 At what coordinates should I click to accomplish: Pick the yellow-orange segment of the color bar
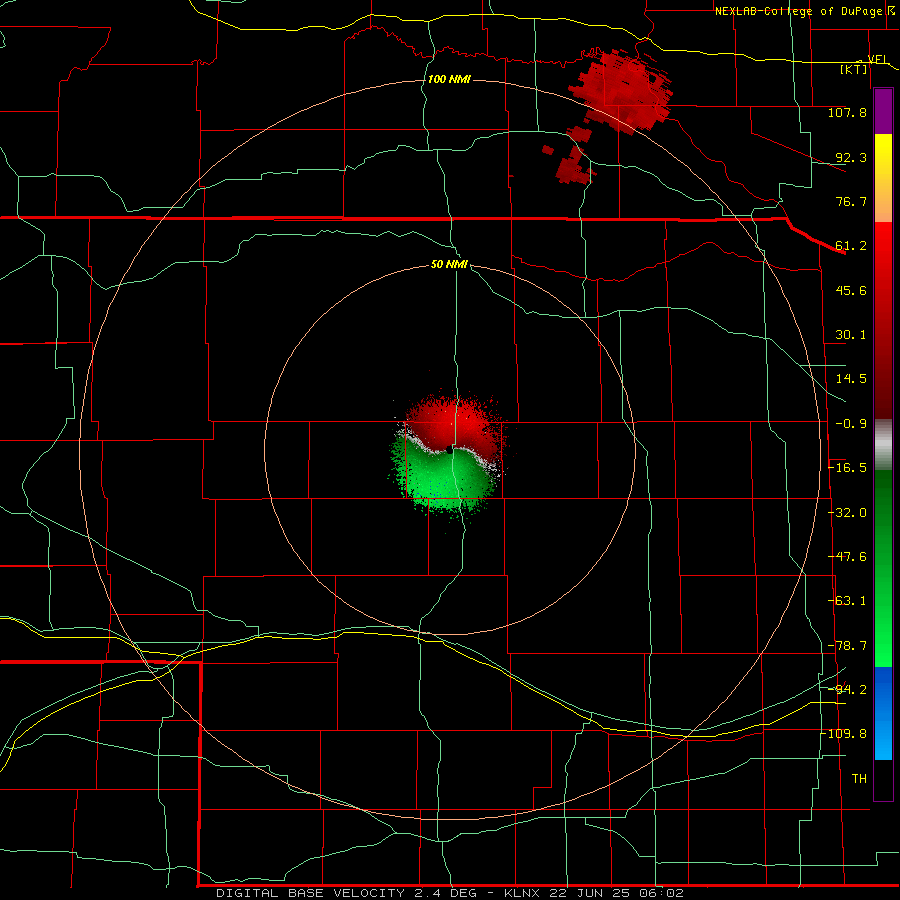coord(883,178)
